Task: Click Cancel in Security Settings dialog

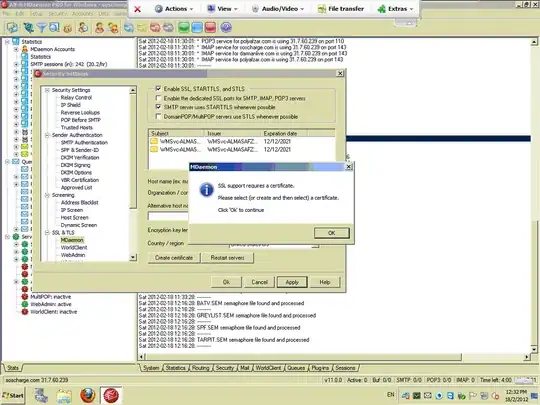Action: tap(259, 282)
